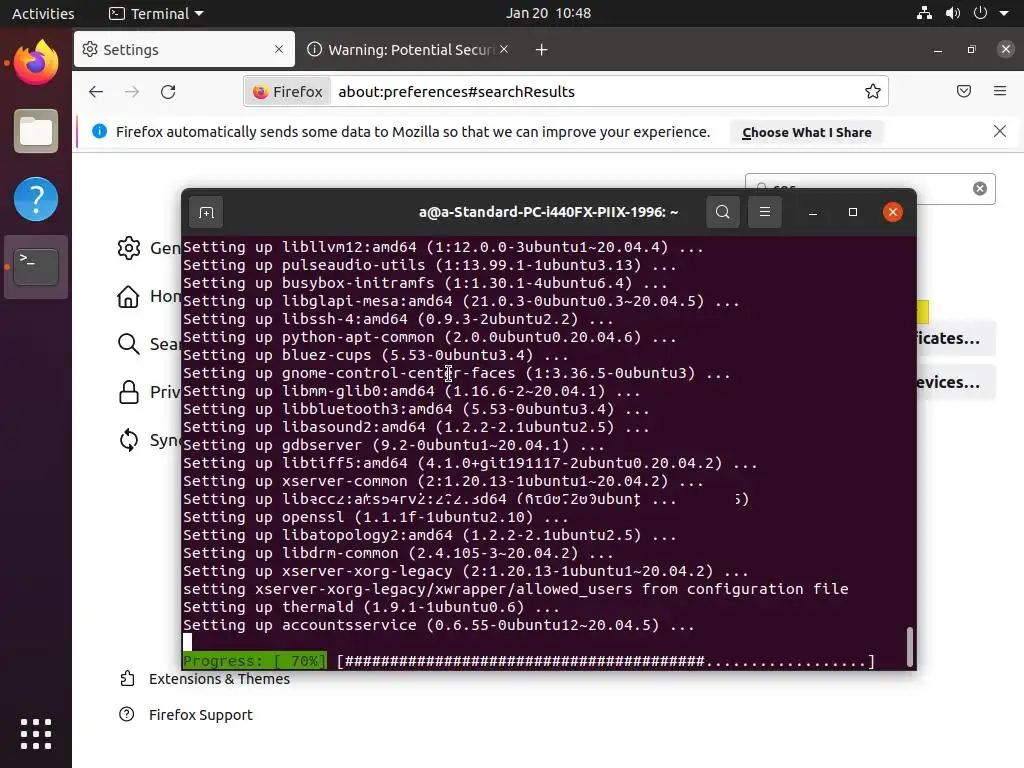This screenshot has height=768, width=1024.
Task: Click the terminal search icon
Action: 722,212
